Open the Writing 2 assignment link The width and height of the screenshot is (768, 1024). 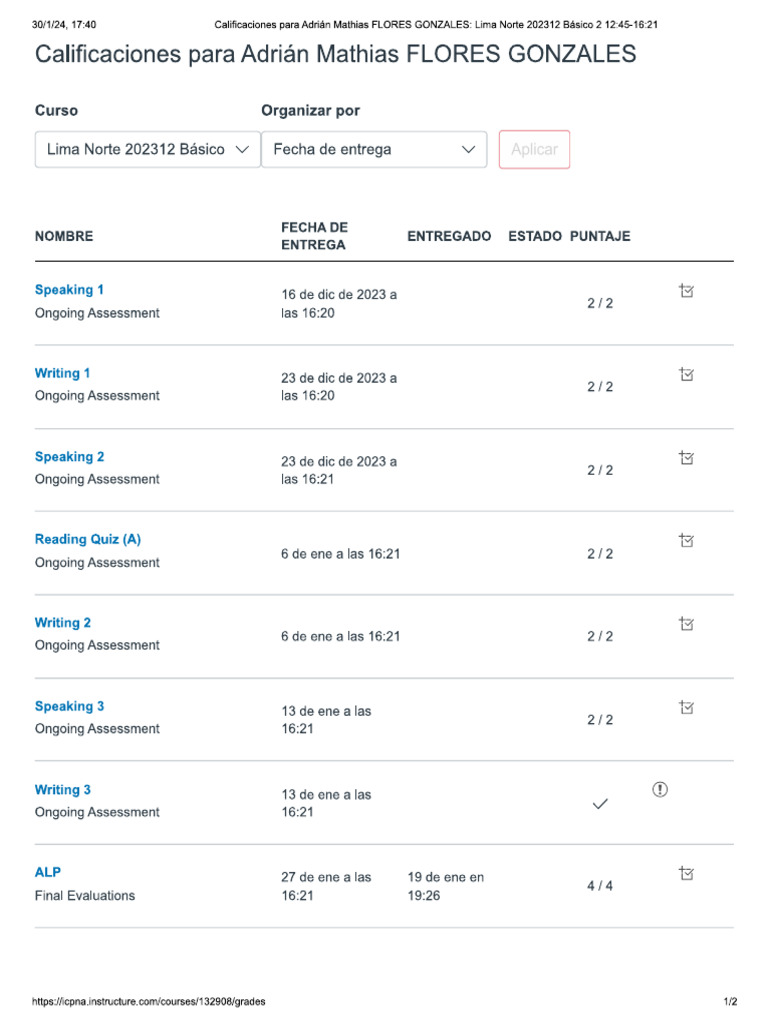click(x=62, y=622)
